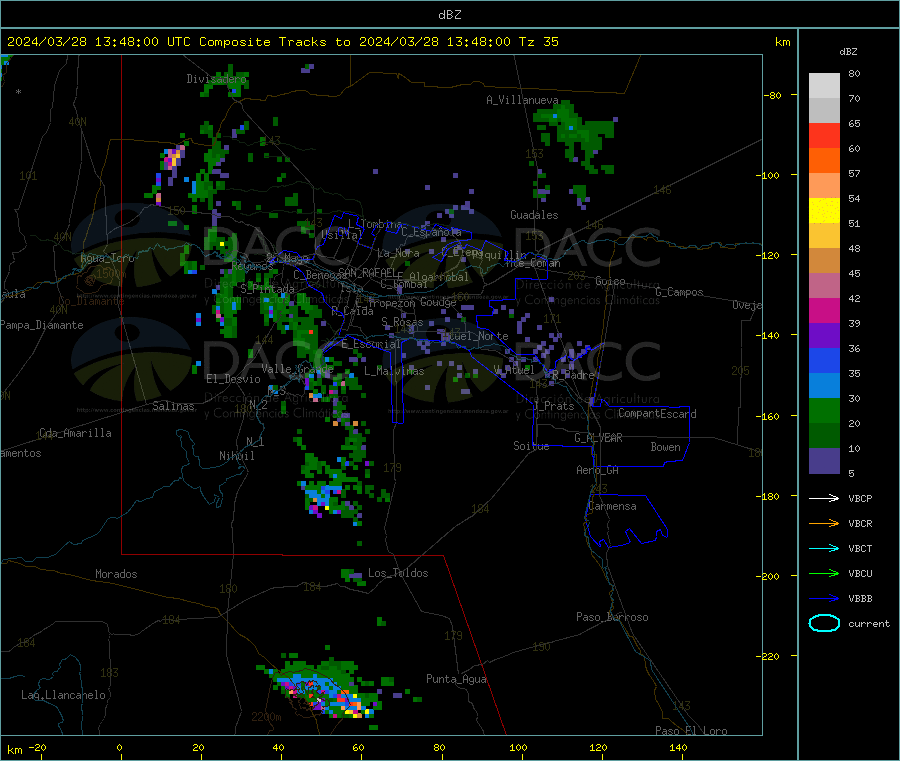Viewport: 900px width, 761px height.
Task: Click the blue VBBB arrow legend icon
Action: pos(824,599)
